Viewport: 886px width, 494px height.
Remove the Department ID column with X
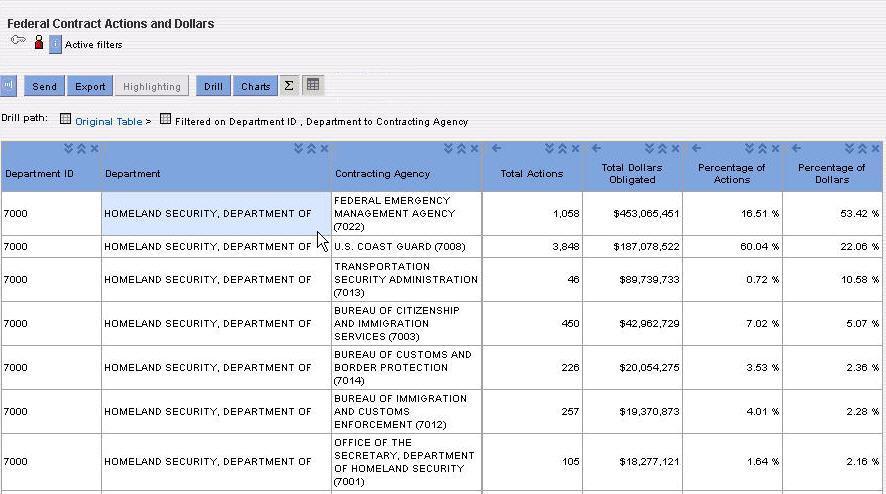(x=94, y=149)
